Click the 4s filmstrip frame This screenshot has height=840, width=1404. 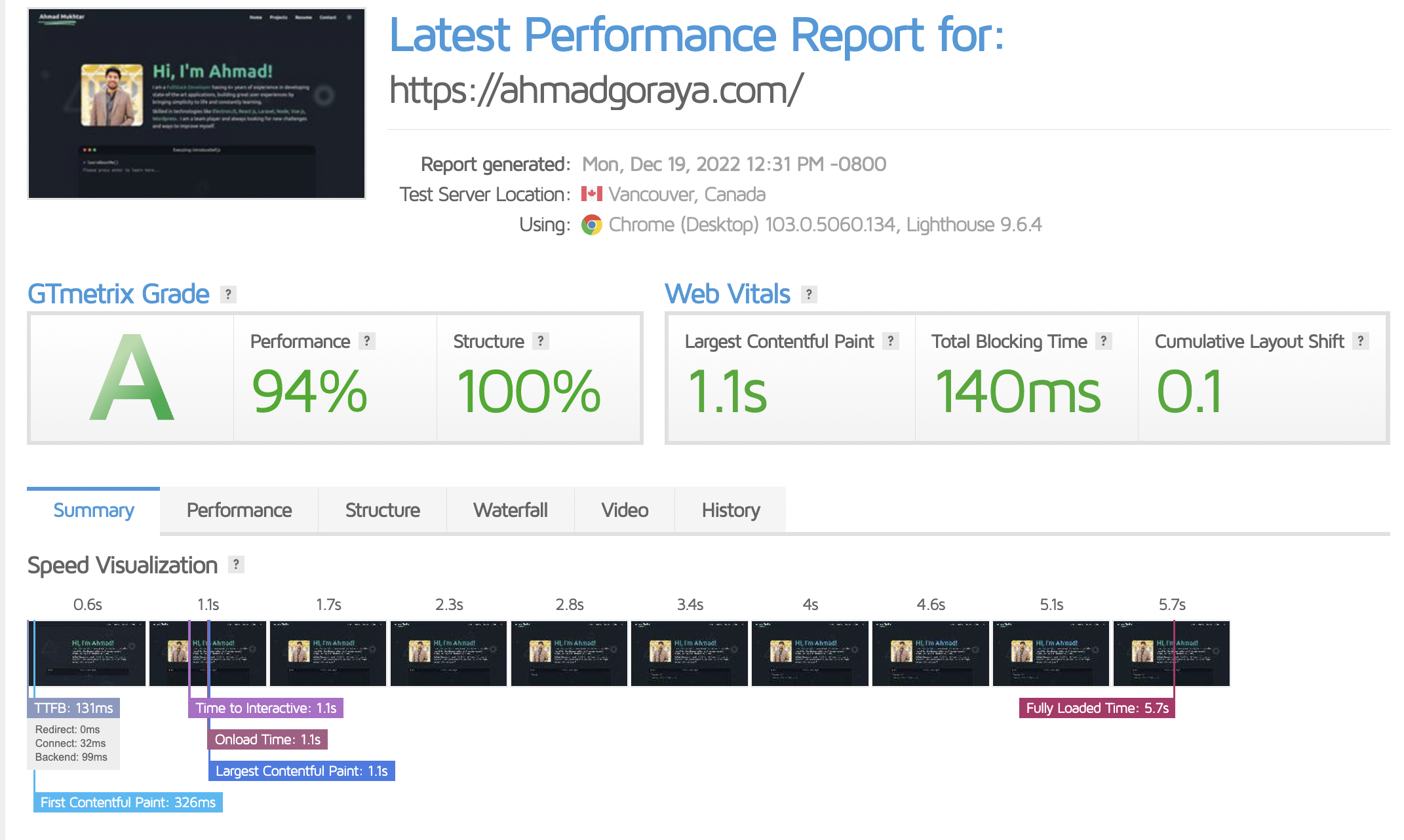point(810,653)
